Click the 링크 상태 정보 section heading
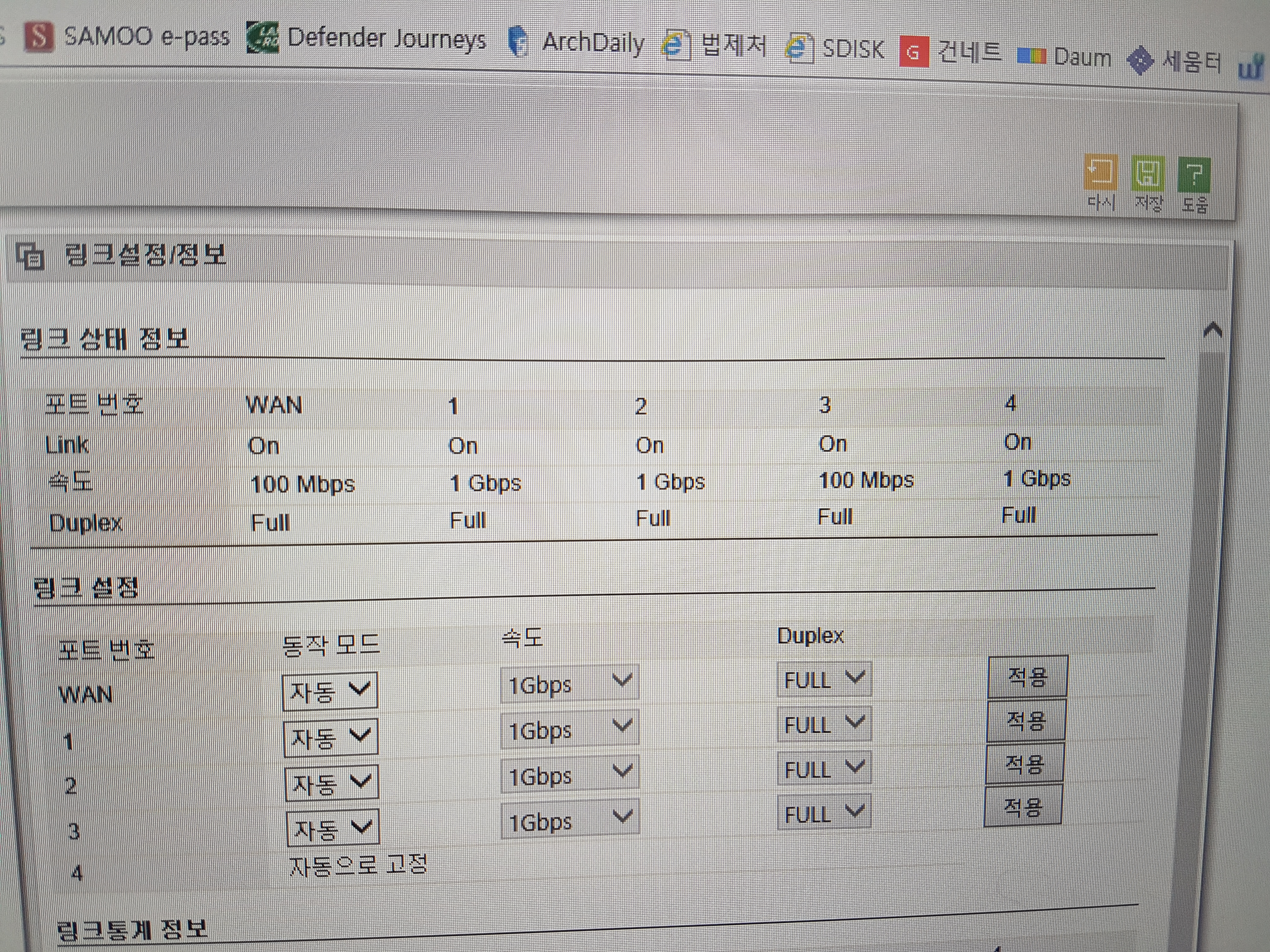 [x=105, y=338]
